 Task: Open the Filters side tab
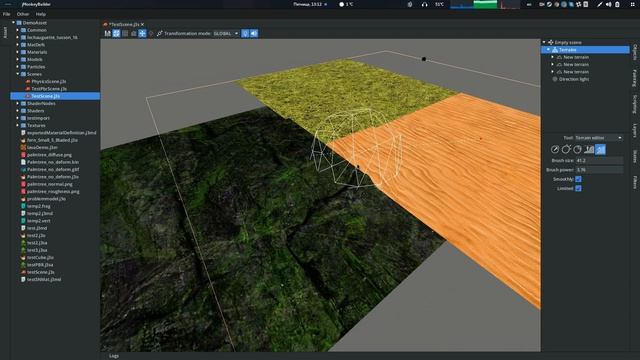[x=635, y=182]
